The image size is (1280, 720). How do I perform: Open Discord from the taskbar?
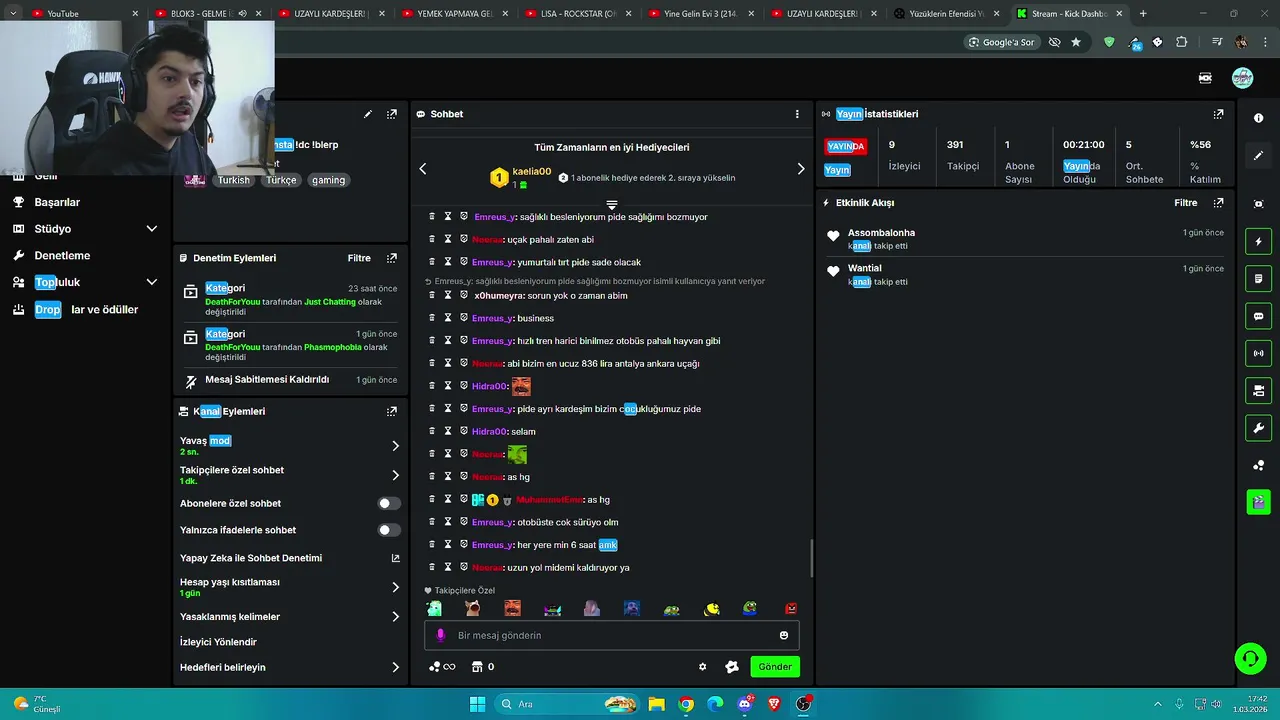click(744, 704)
